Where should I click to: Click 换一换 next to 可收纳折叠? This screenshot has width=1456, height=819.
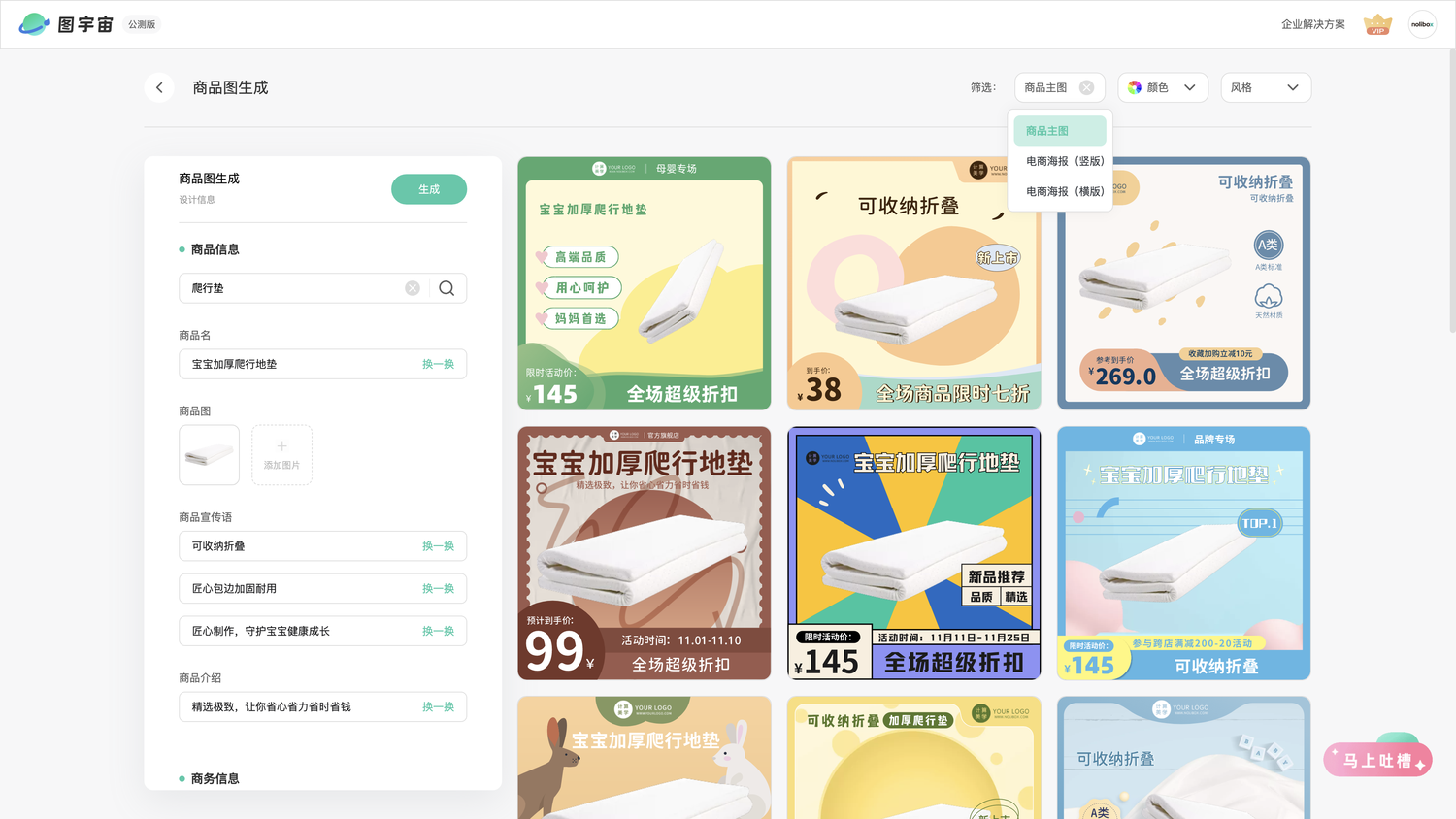[438, 546]
